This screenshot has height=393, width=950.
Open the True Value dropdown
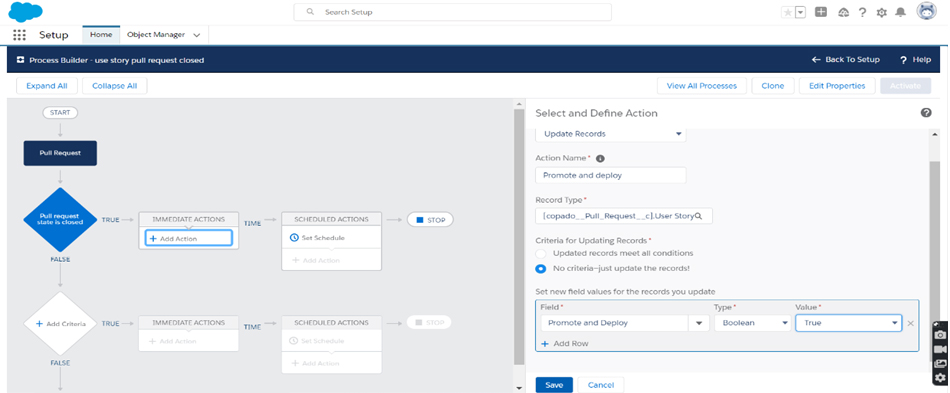pyautogui.click(x=848, y=323)
